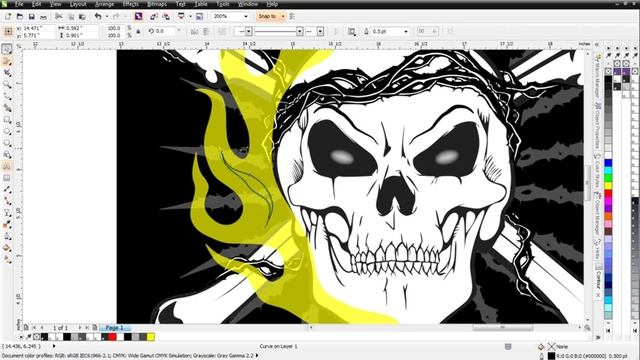This screenshot has width=640, height=360.
Task: Open the Contour docker tab
Action: 598,280
